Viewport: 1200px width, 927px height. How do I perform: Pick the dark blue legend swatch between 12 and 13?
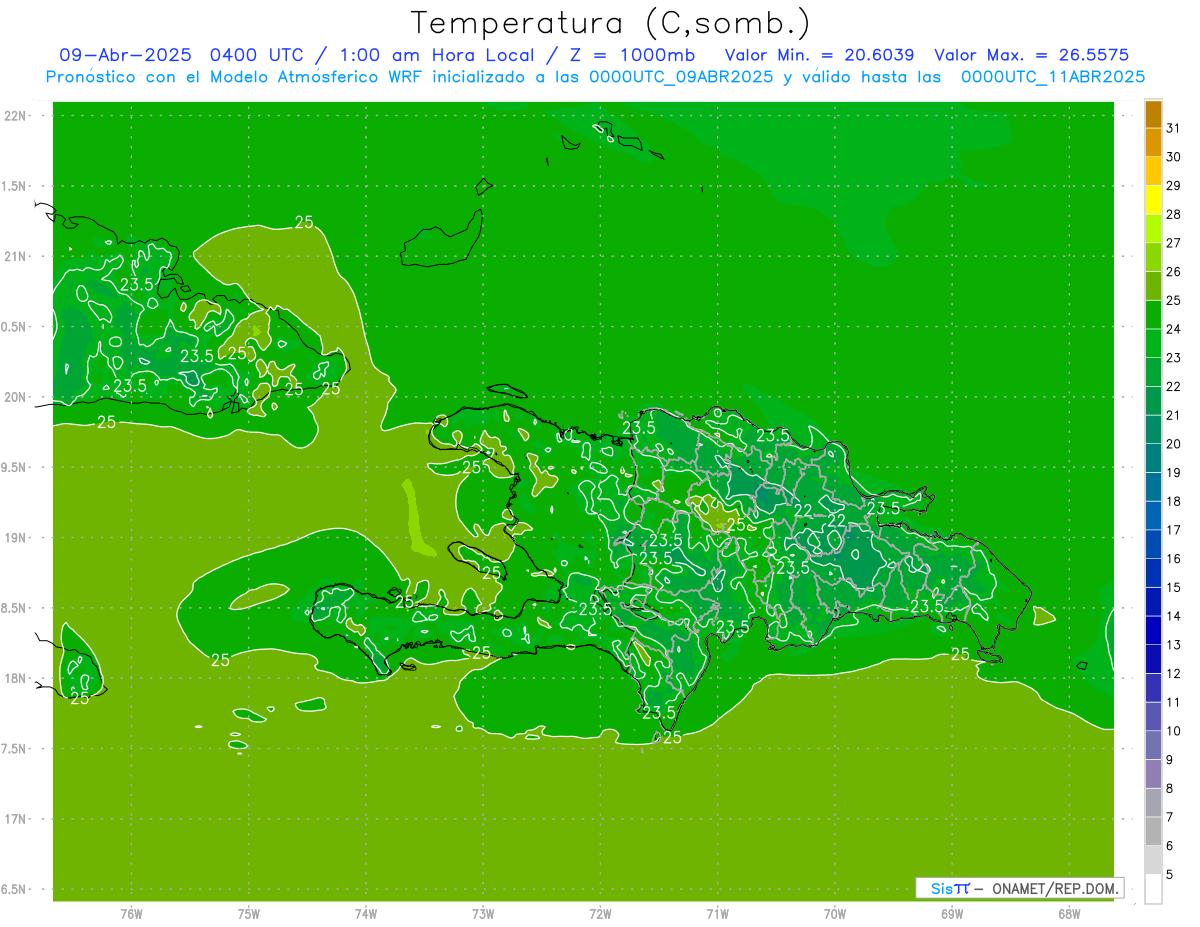click(x=1153, y=660)
